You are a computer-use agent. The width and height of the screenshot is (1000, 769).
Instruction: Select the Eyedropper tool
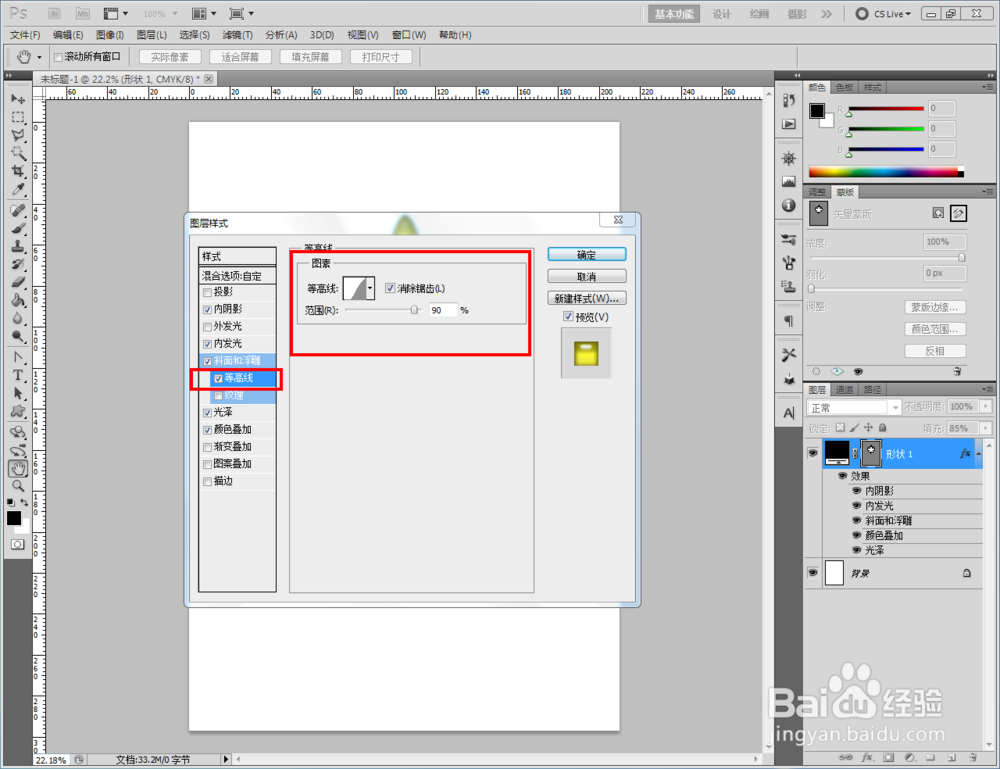tap(18, 190)
